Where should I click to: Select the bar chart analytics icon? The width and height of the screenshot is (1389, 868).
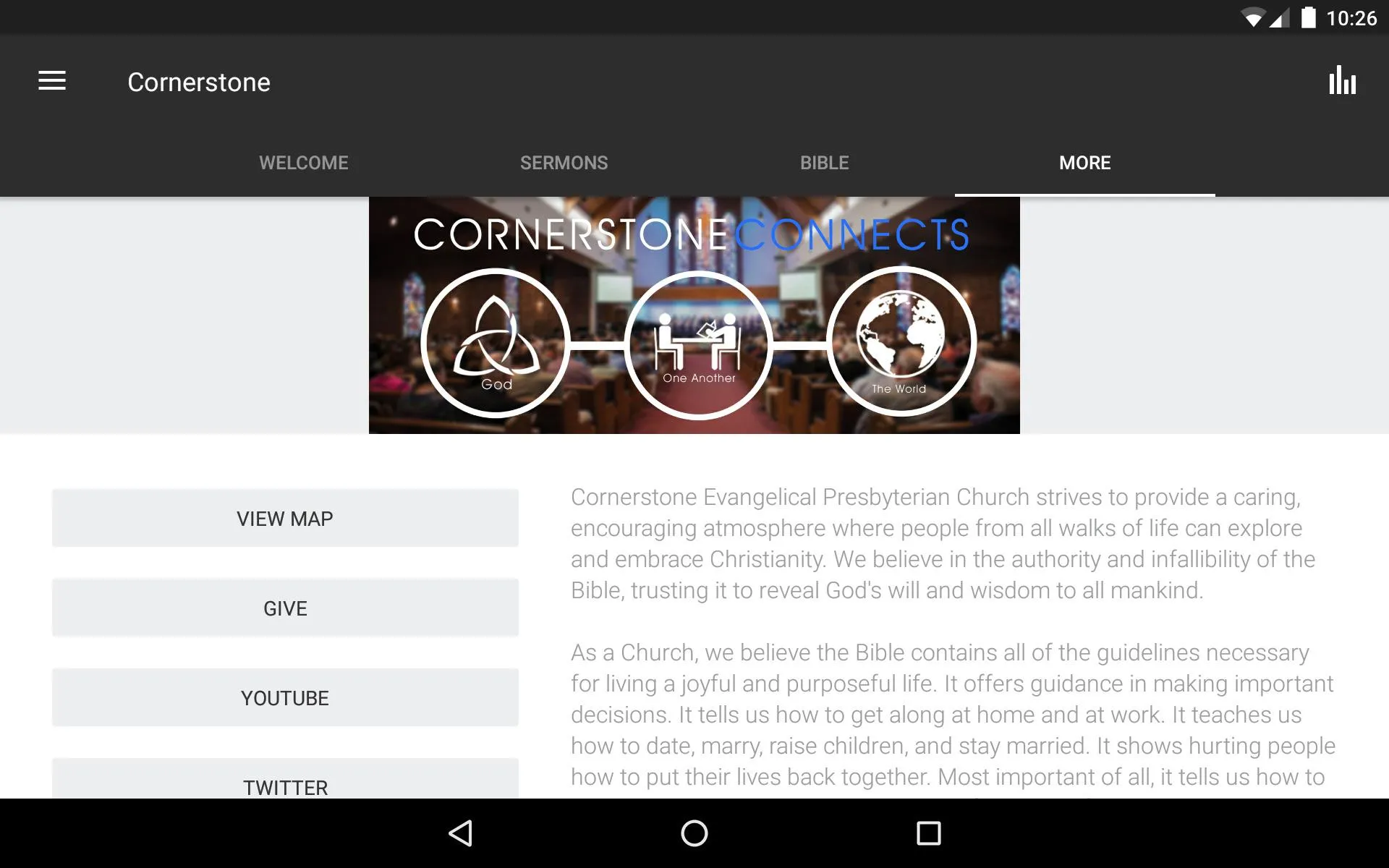(x=1341, y=81)
